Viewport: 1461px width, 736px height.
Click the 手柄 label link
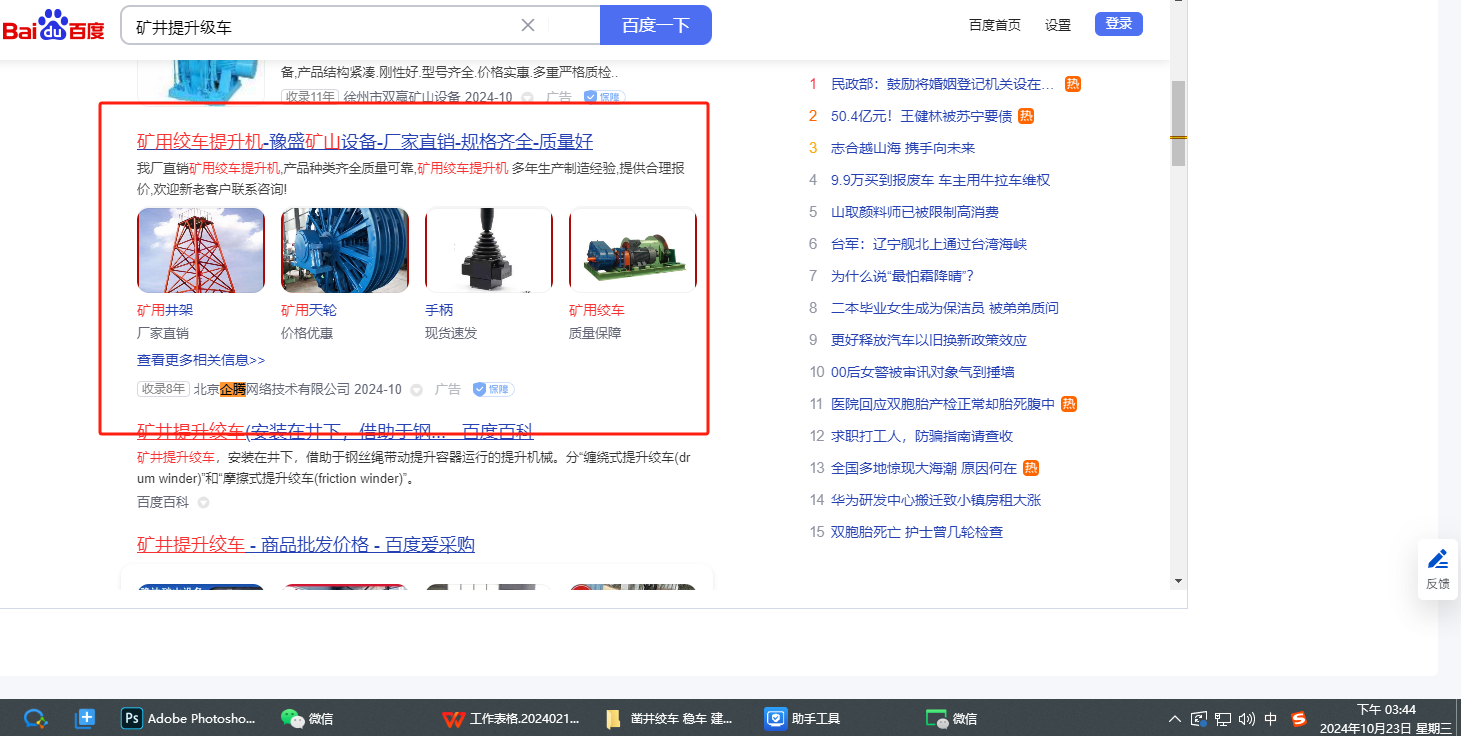(x=439, y=310)
